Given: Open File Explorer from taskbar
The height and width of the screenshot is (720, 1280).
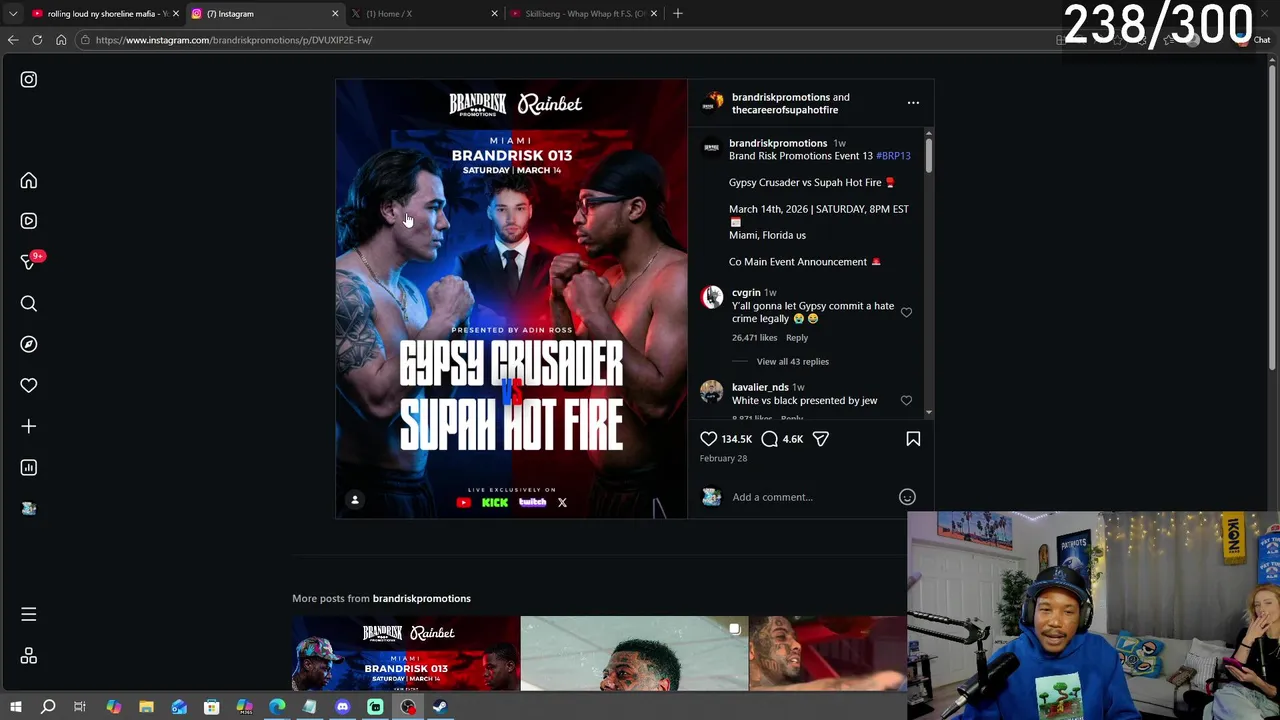Looking at the screenshot, I should pyautogui.click(x=146, y=707).
